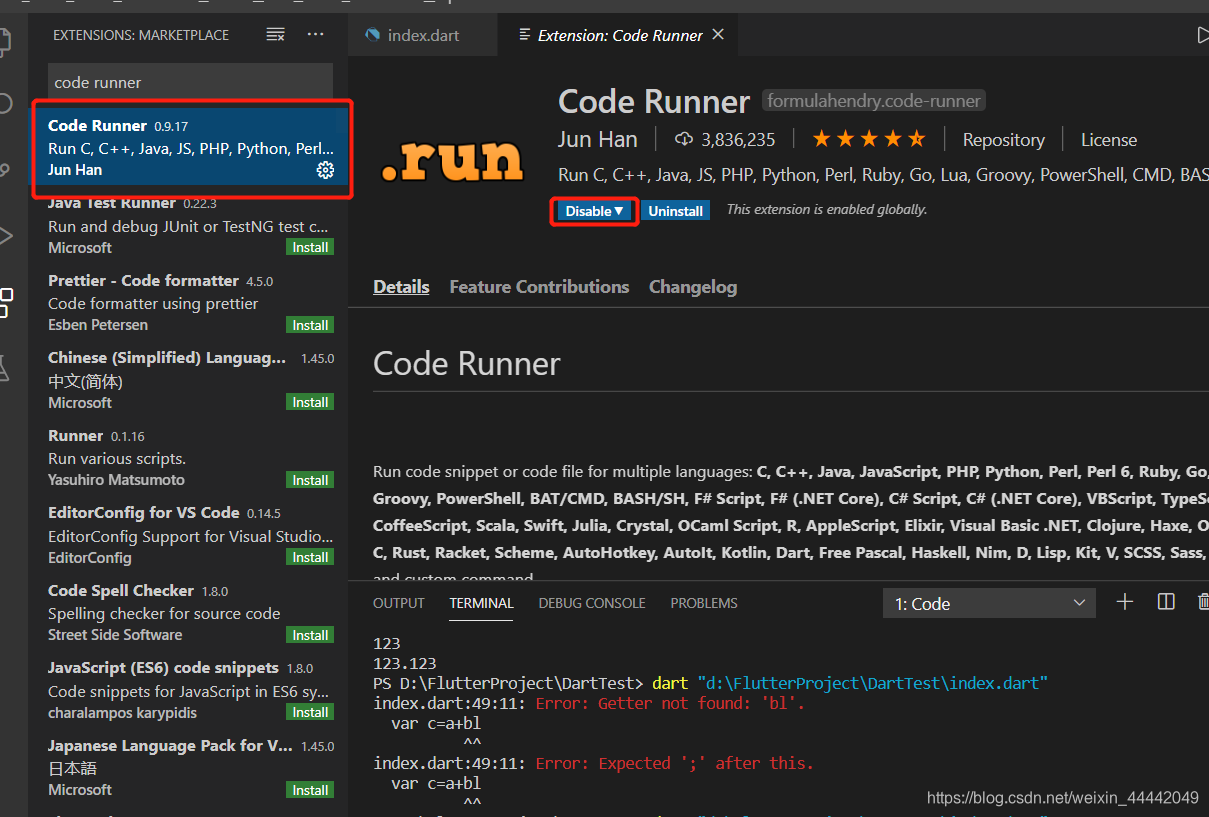Install EditorConfig for VS Code

[x=310, y=557]
